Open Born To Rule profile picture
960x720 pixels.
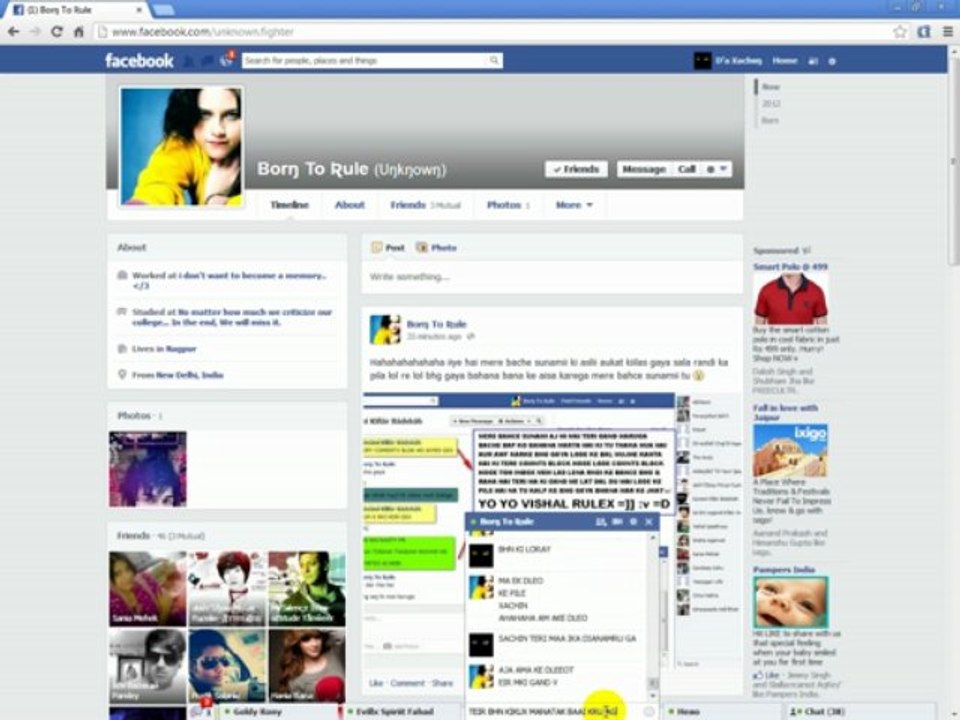click(181, 146)
